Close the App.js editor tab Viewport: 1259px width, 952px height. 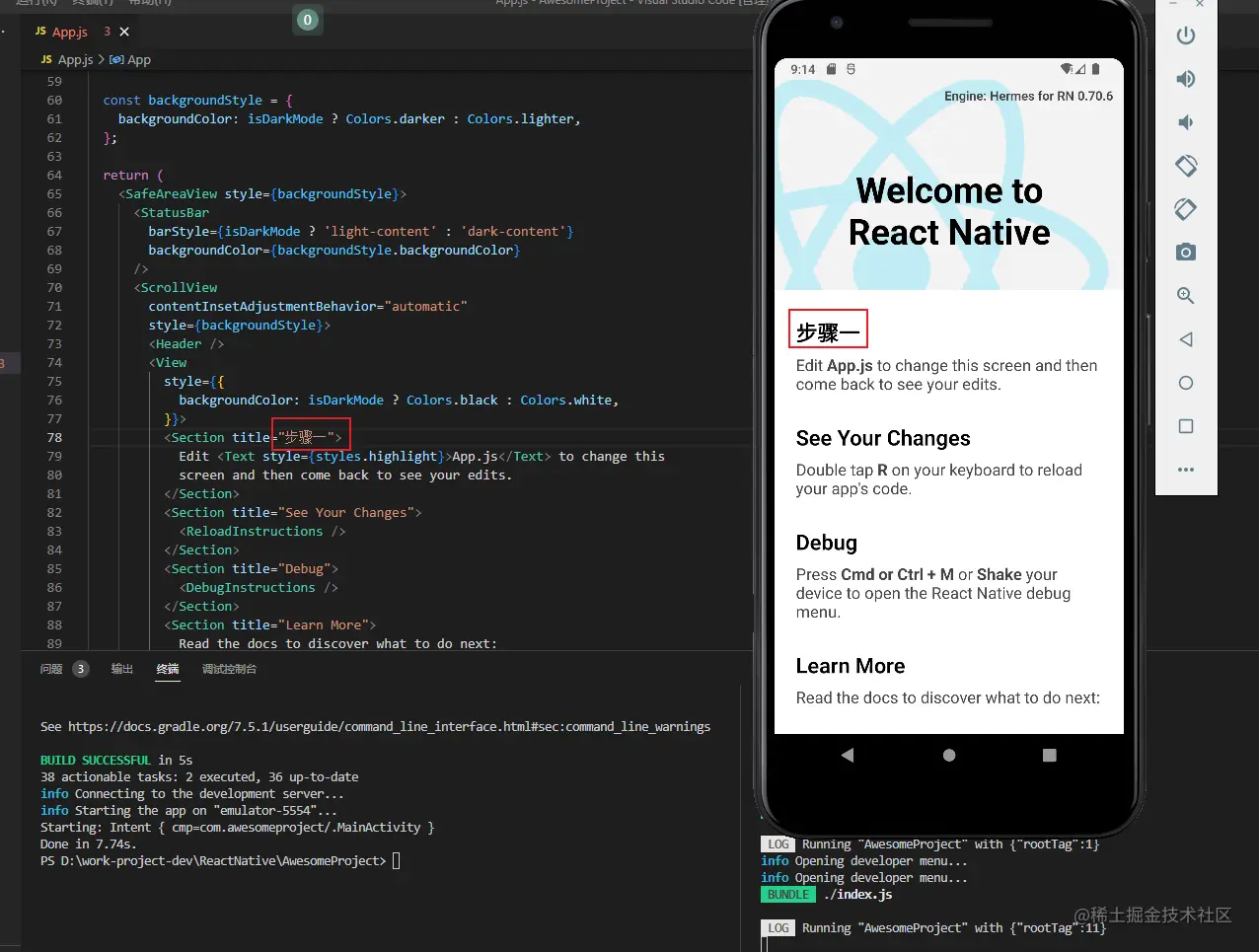pyautogui.click(x=124, y=32)
